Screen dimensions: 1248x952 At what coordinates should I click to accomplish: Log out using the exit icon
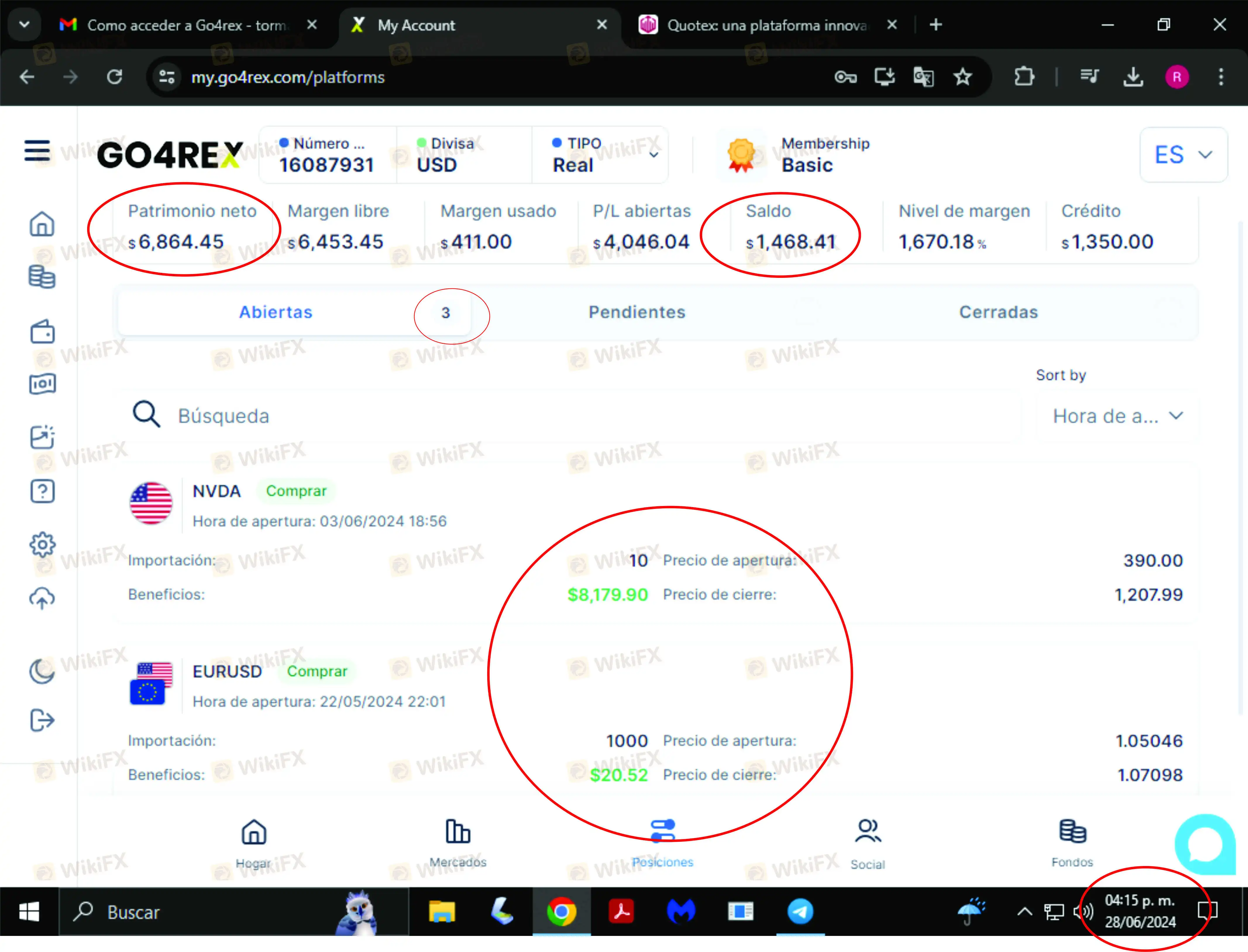(x=42, y=721)
